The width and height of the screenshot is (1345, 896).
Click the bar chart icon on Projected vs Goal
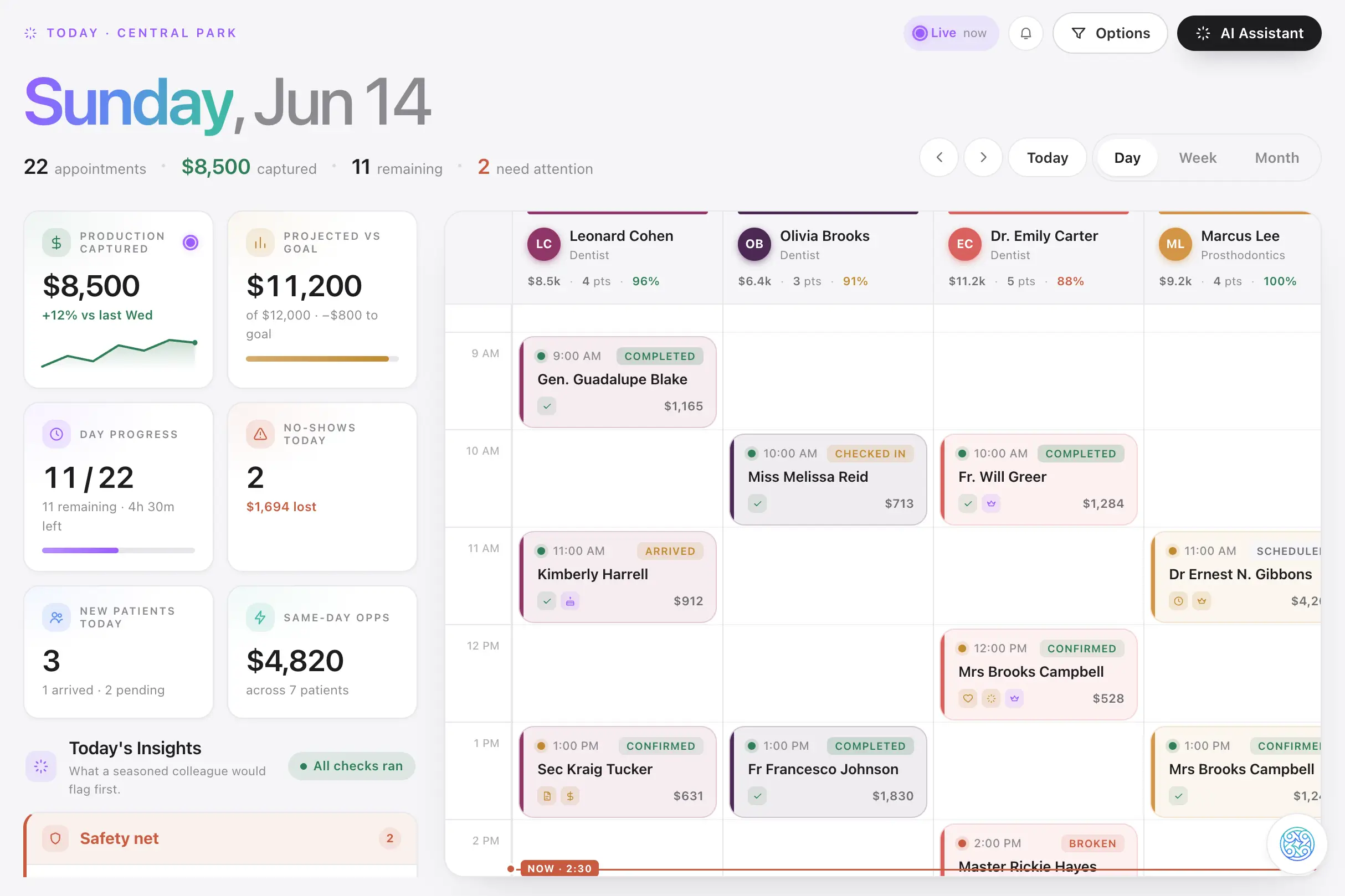click(x=260, y=243)
